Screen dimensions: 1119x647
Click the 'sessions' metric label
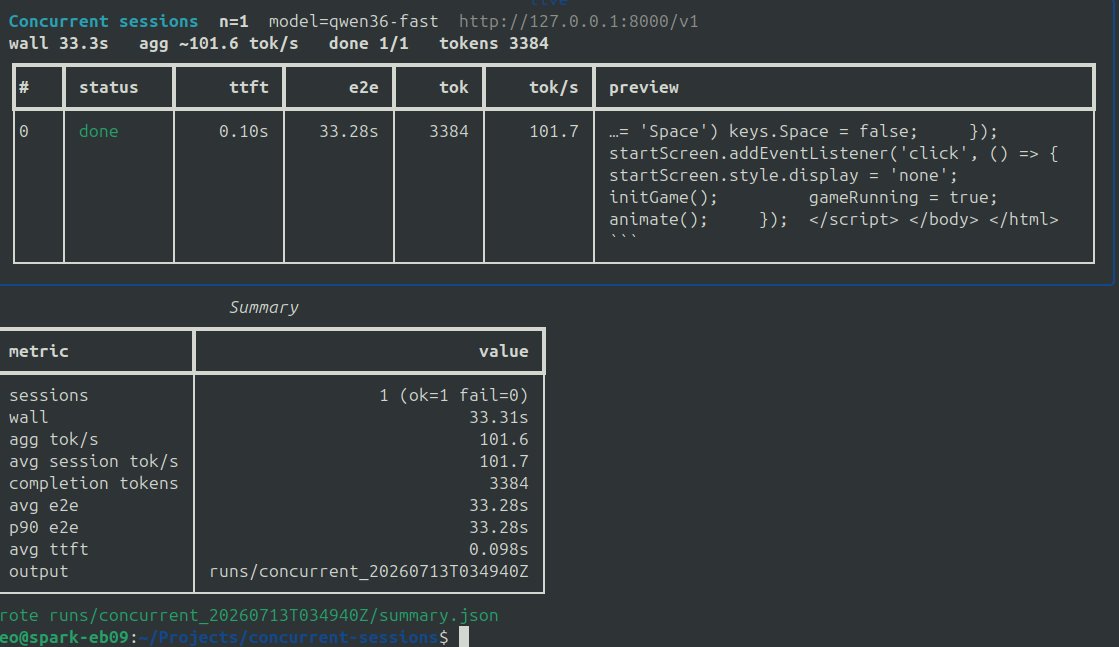(x=49, y=395)
